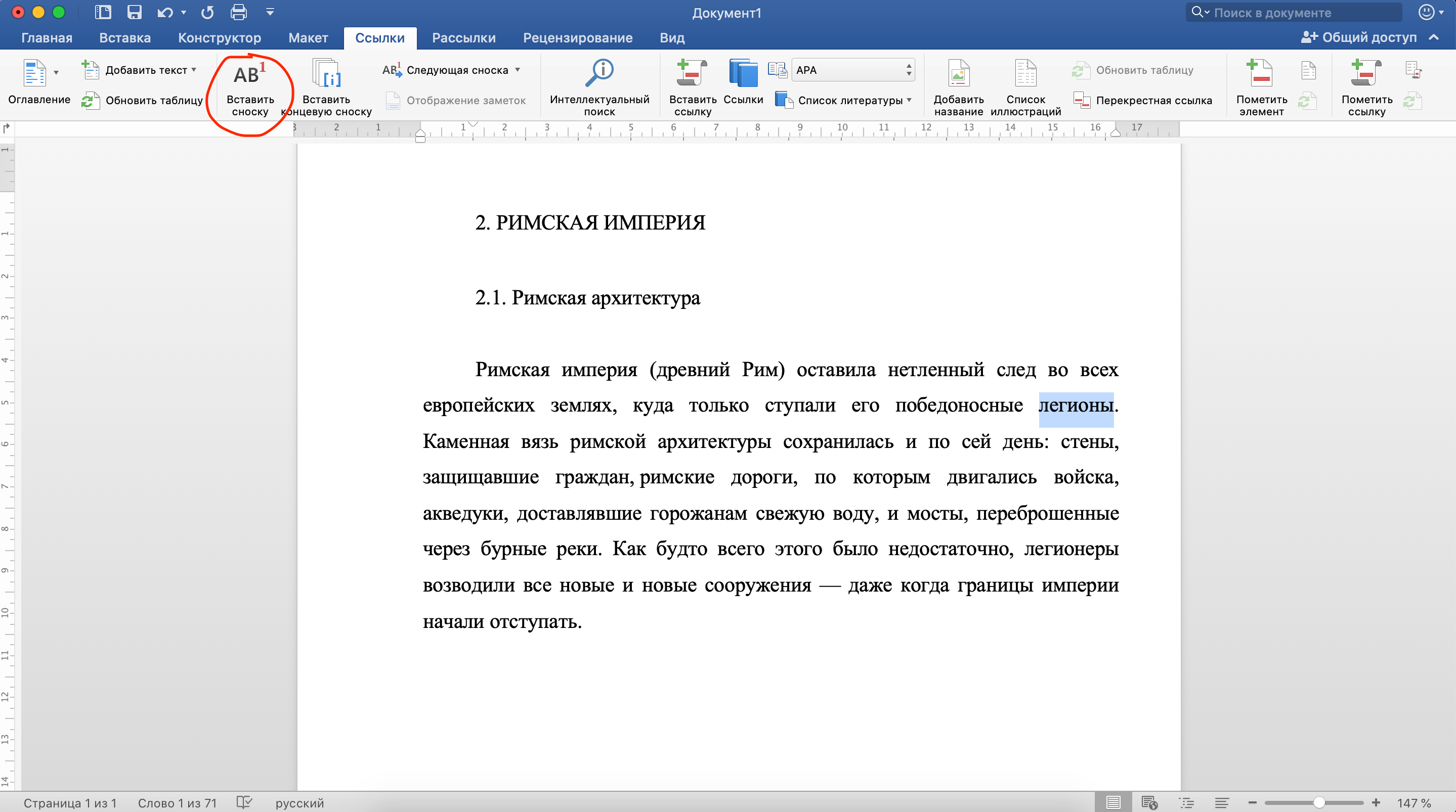Click the zoom slider handle in status bar
The height and width of the screenshot is (812, 1456).
point(1319,803)
